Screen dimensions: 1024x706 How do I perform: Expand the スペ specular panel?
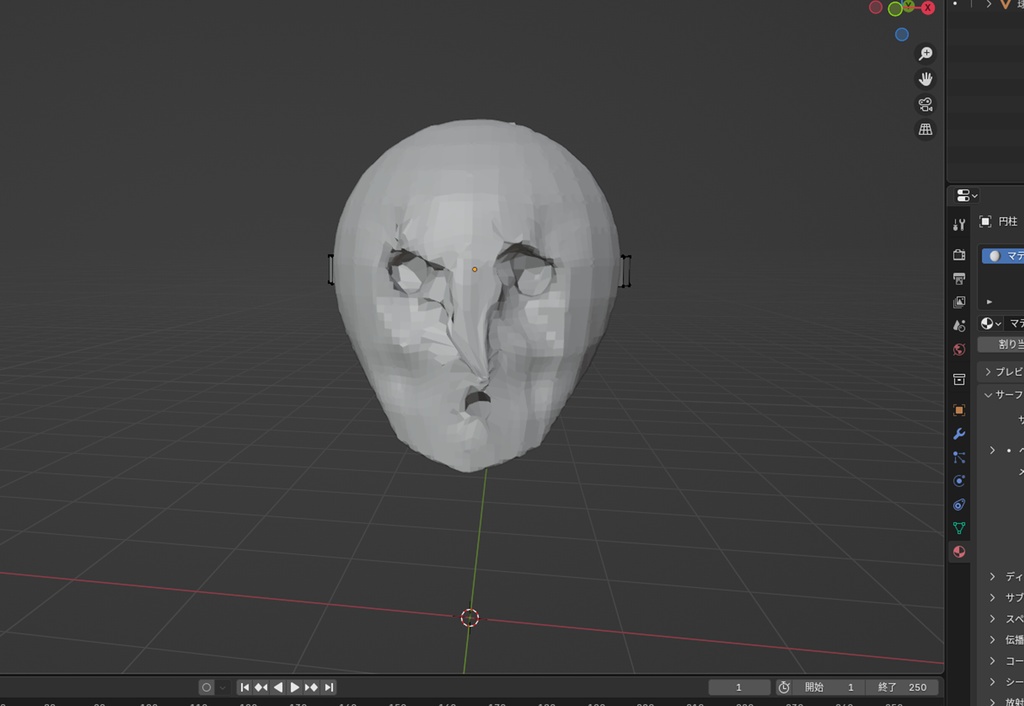click(993, 618)
